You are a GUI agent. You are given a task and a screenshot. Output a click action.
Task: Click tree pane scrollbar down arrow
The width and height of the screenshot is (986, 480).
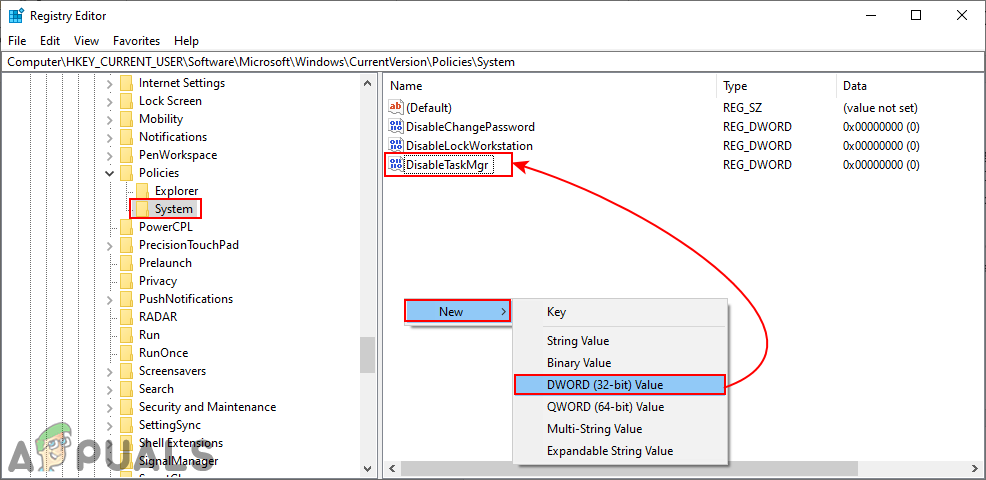coord(368,468)
